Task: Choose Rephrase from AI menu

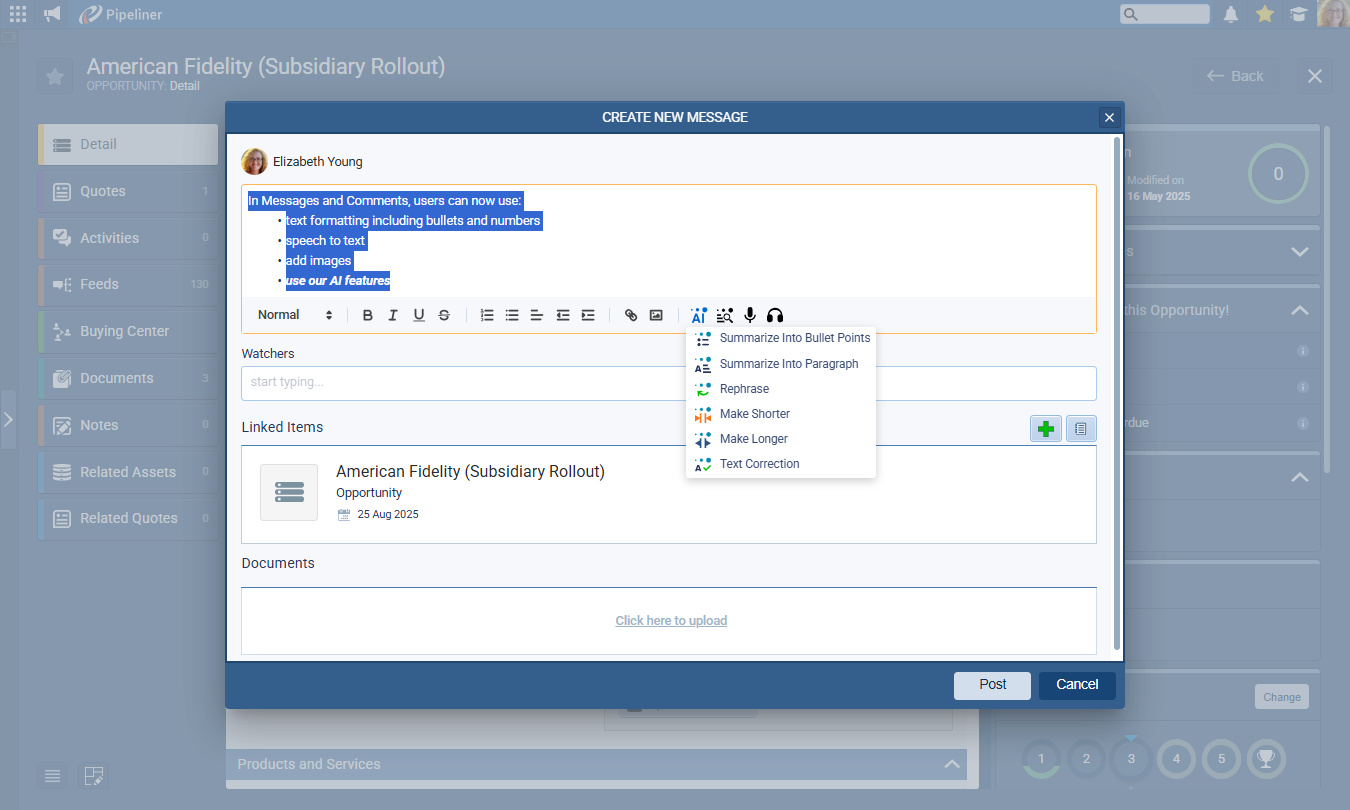Action: pos(781,389)
